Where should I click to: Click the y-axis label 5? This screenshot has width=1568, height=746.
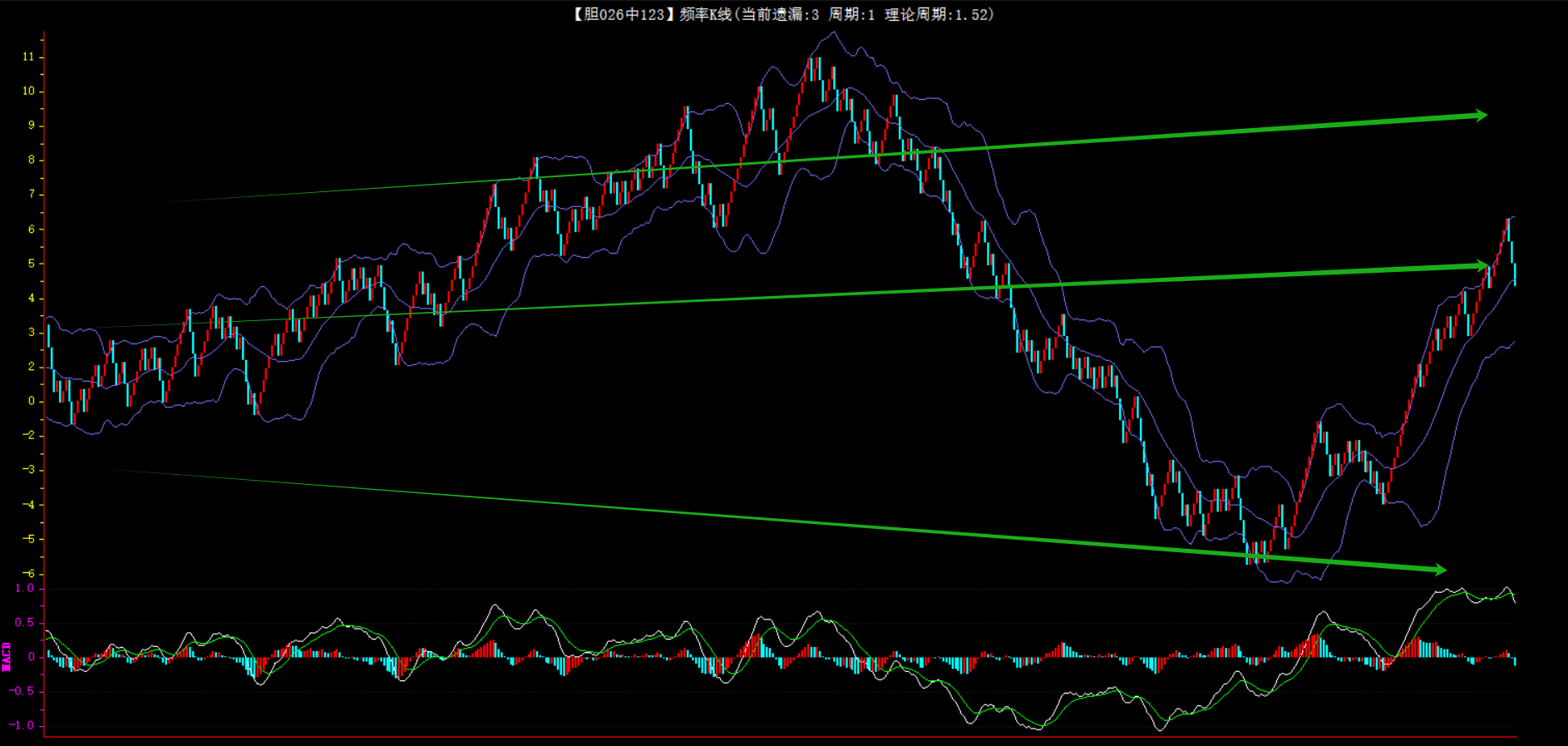pyautogui.click(x=32, y=264)
